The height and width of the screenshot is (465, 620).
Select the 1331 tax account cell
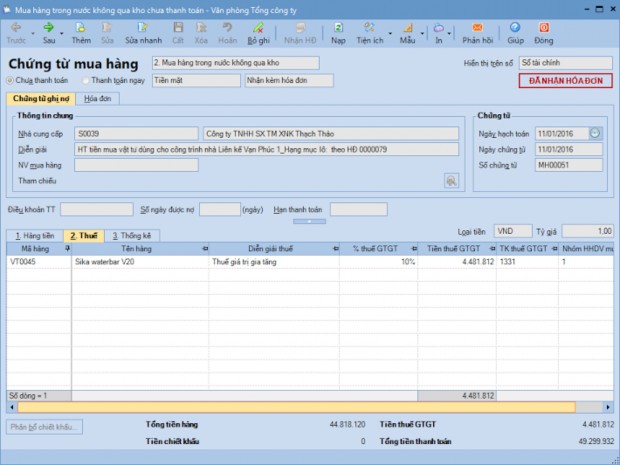527,262
